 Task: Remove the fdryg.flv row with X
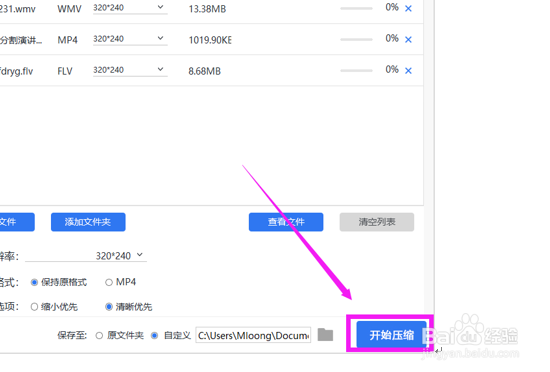[408, 71]
